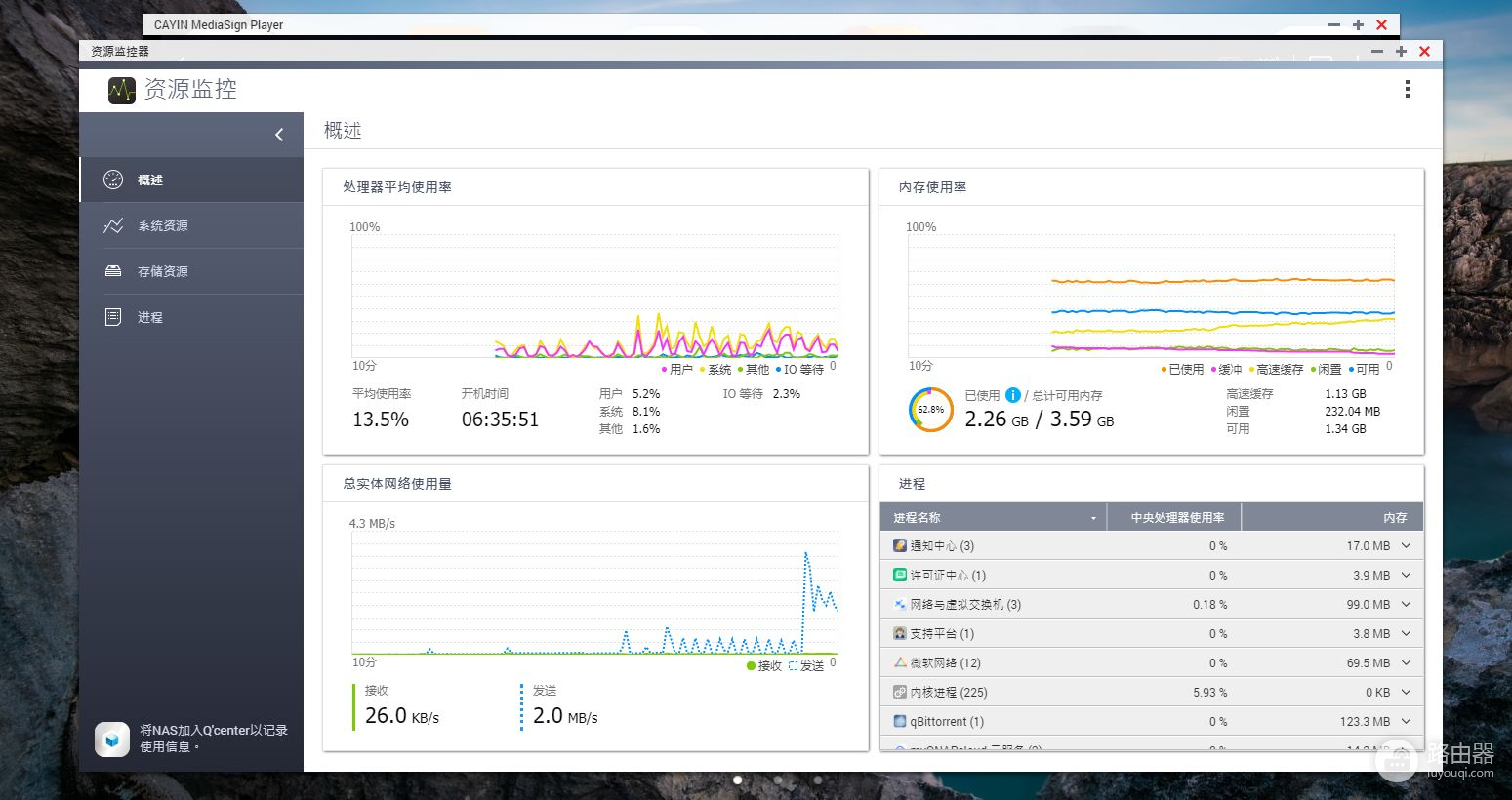Open the 进程名称 column dropdown arrow

[x=1093, y=518]
